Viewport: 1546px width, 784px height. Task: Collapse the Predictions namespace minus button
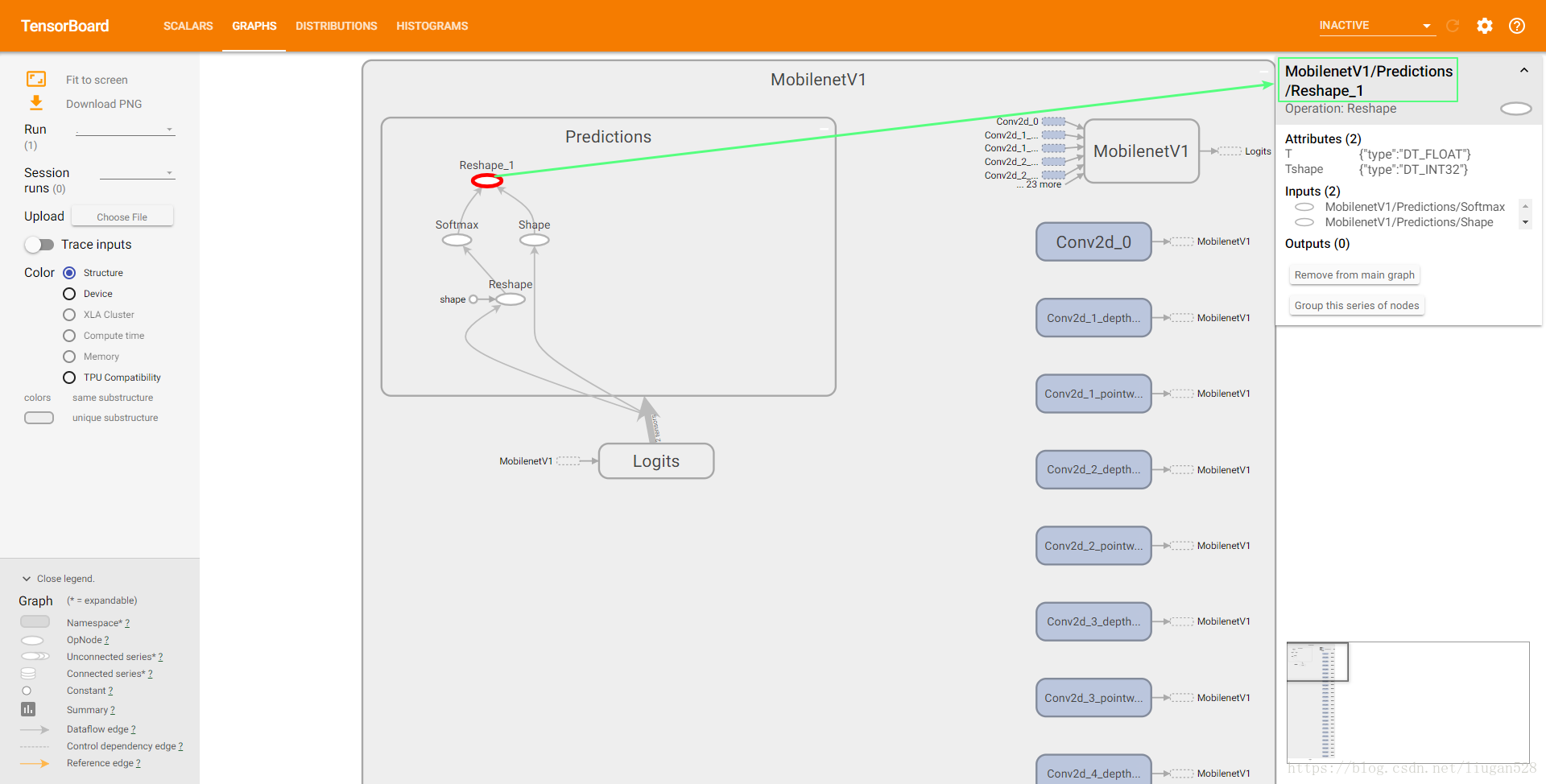(824, 129)
